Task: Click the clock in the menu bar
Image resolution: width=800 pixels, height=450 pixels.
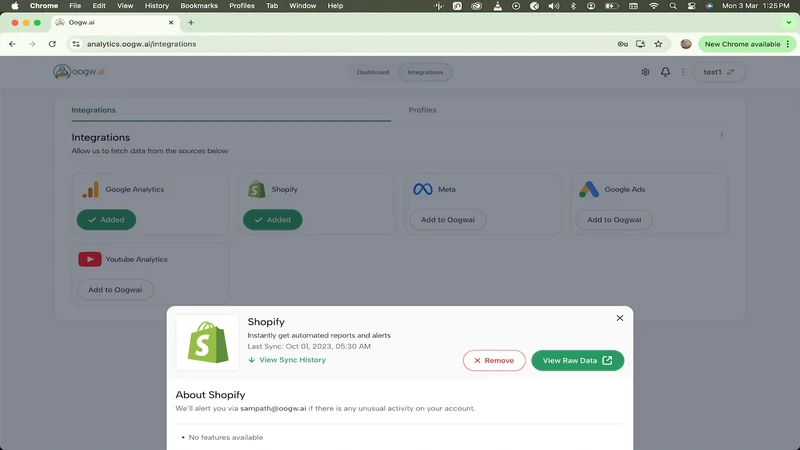Action: (756, 6)
